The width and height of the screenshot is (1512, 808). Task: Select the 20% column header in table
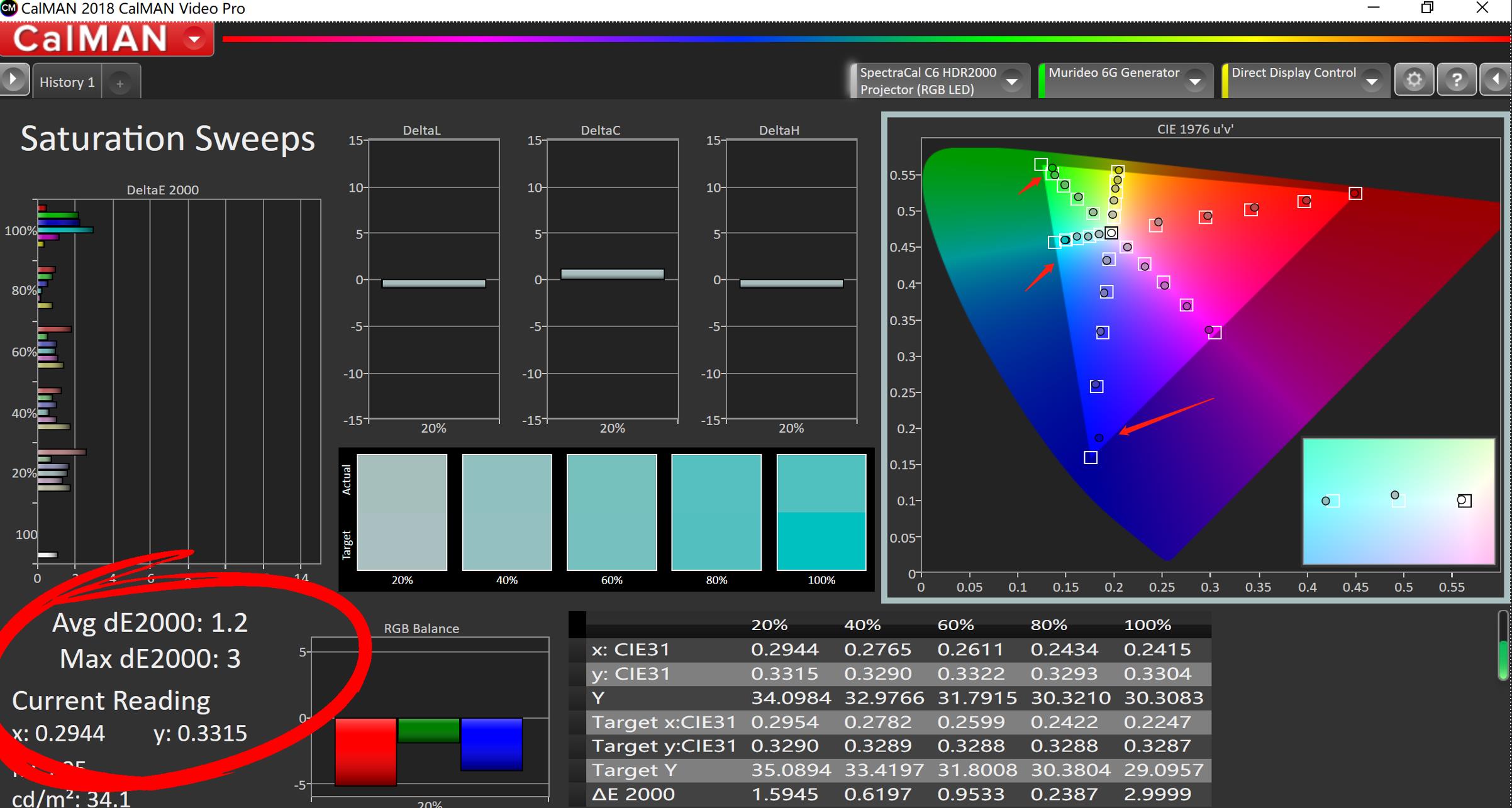point(769,625)
